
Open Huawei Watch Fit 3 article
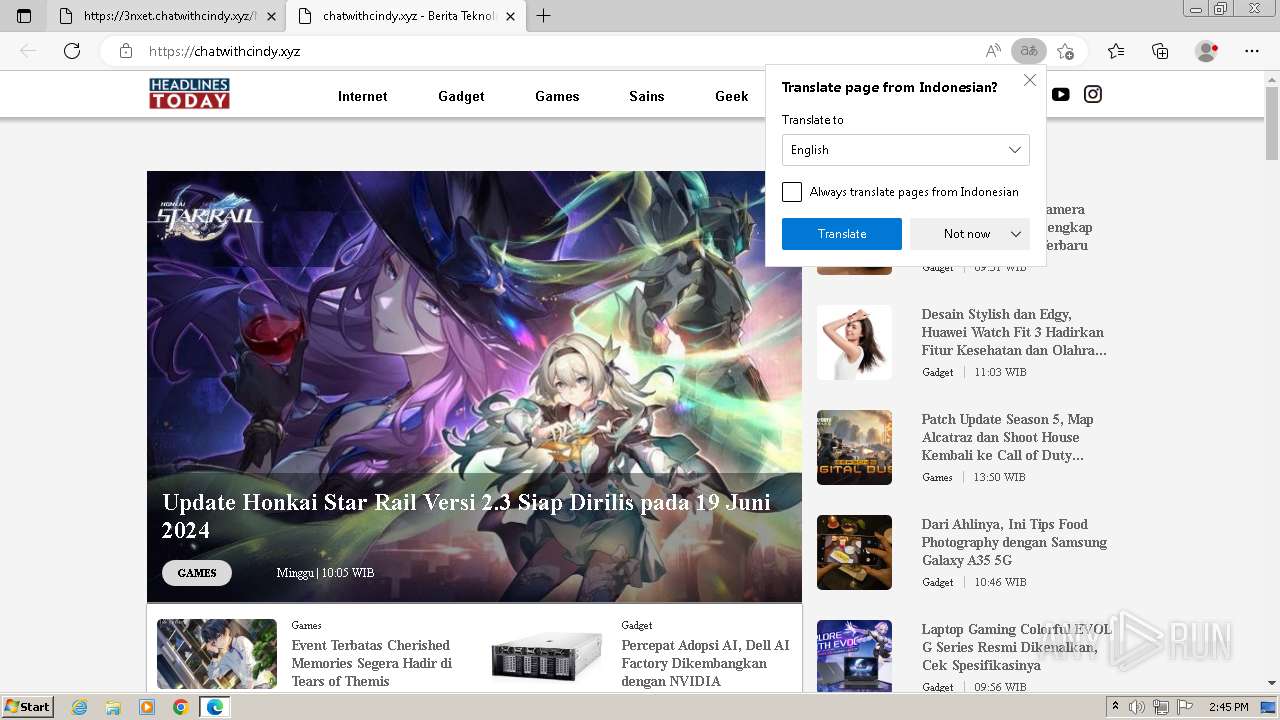point(1014,332)
